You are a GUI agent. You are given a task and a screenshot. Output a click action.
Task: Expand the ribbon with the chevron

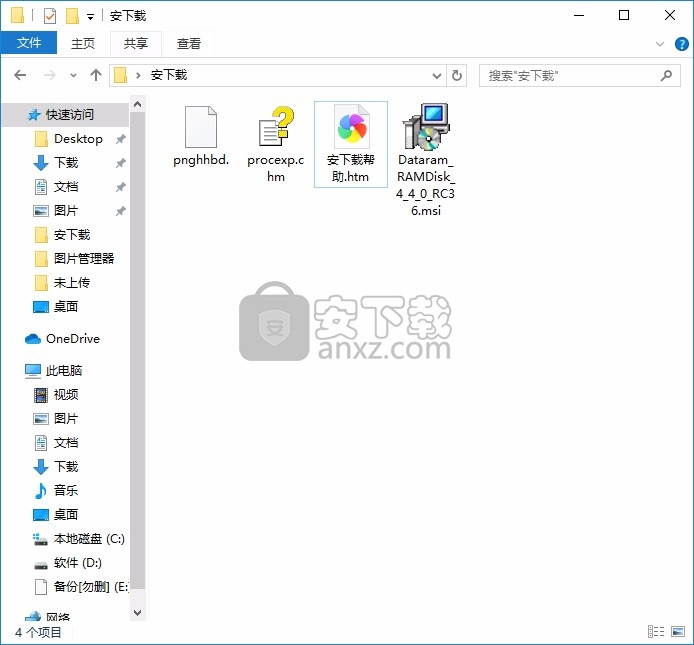pyautogui.click(x=659, y=44)
